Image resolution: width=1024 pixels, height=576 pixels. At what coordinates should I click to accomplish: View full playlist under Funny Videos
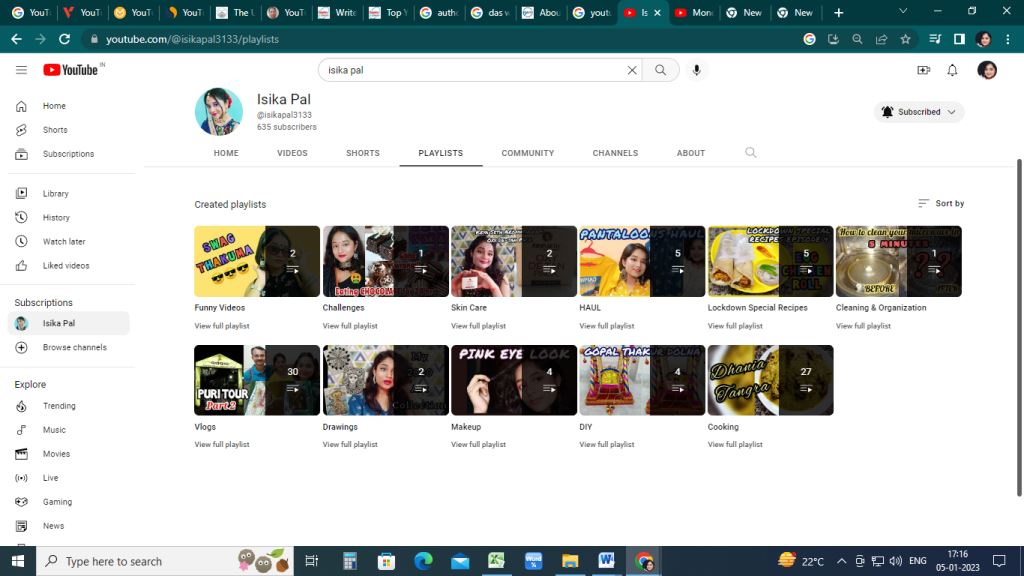pos(222,326)
